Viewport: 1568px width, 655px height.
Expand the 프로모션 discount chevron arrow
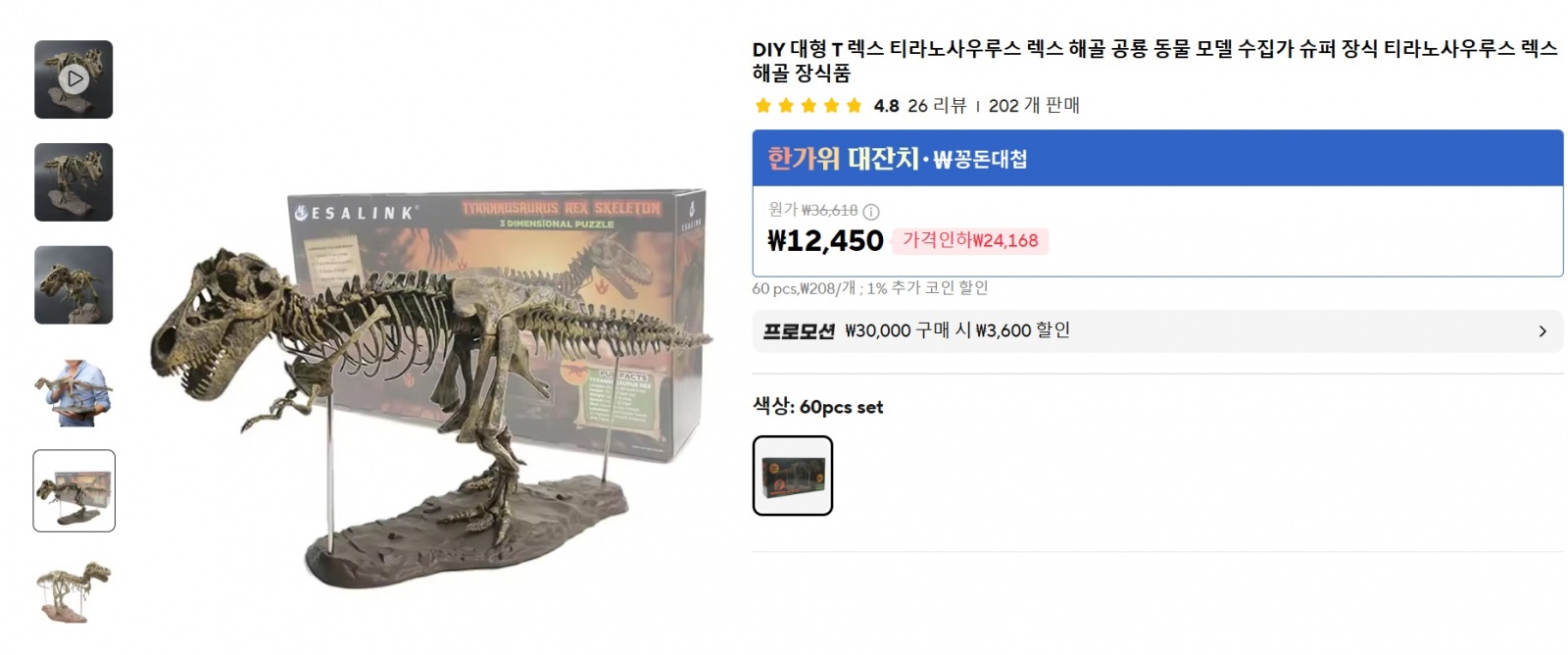pos(1543,331)
